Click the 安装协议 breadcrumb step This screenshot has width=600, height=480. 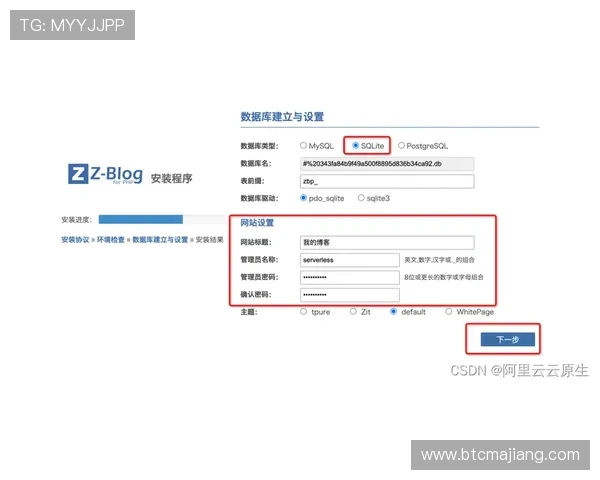pyautogui.click(x=75, y=240)
